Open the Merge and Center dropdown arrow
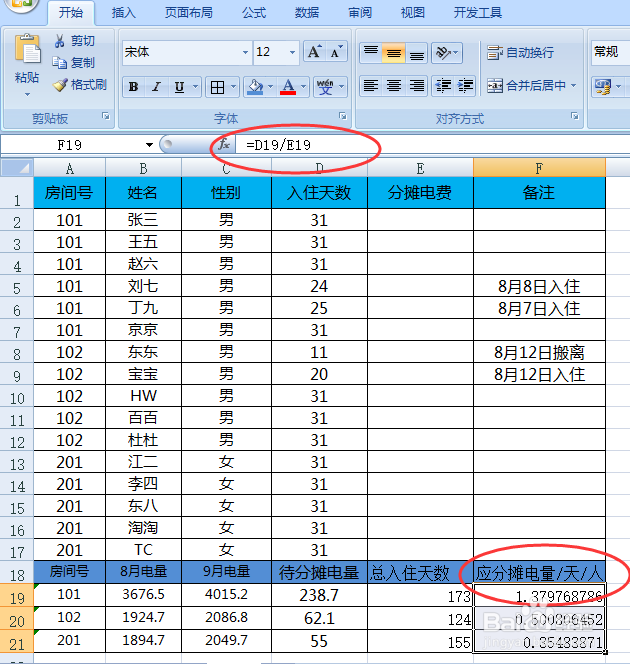Viewport: 630px width, 664px height. pyautogui.click(x=573, y=86)
